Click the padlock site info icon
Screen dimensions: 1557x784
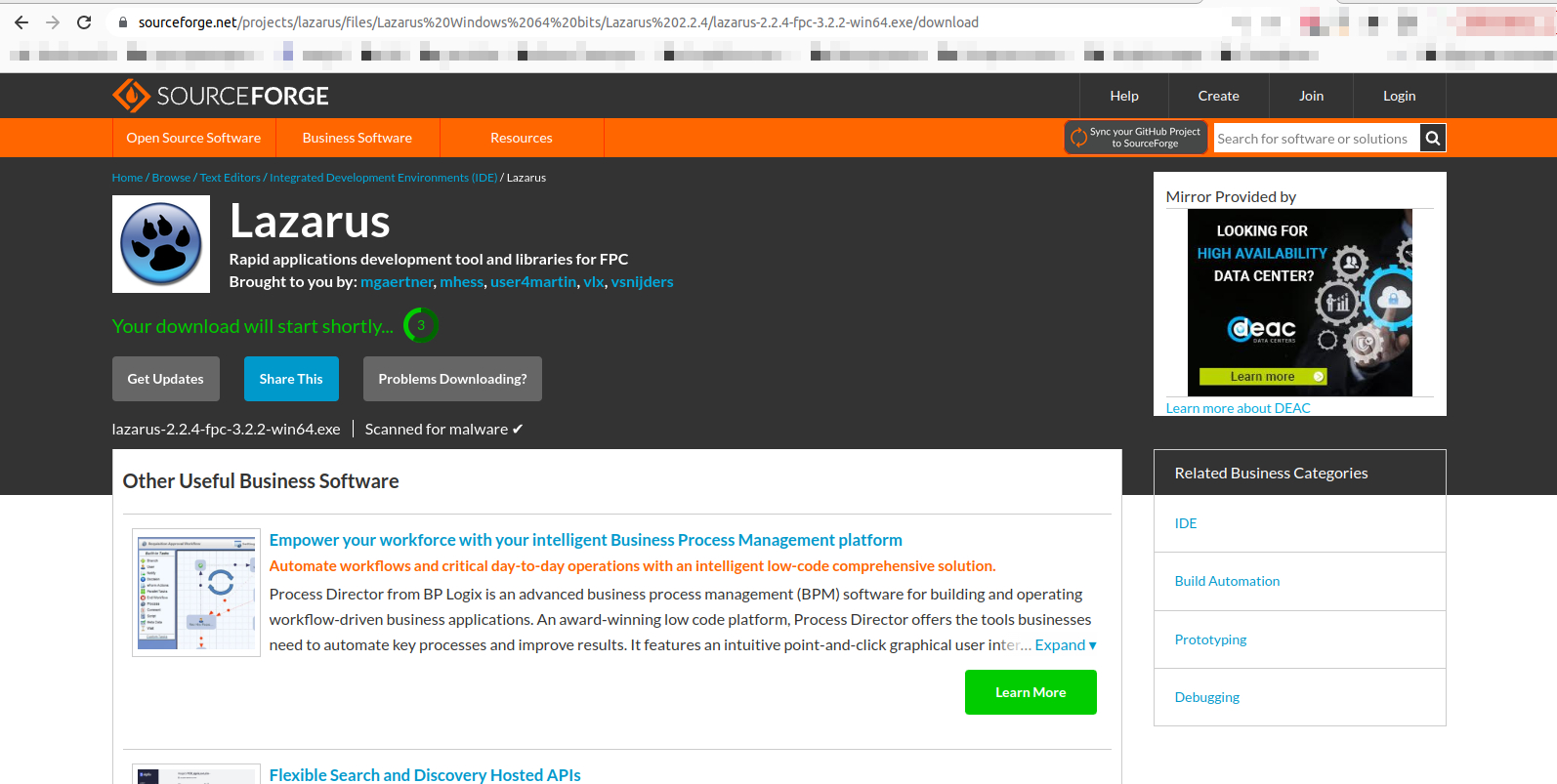pos(122,22)
